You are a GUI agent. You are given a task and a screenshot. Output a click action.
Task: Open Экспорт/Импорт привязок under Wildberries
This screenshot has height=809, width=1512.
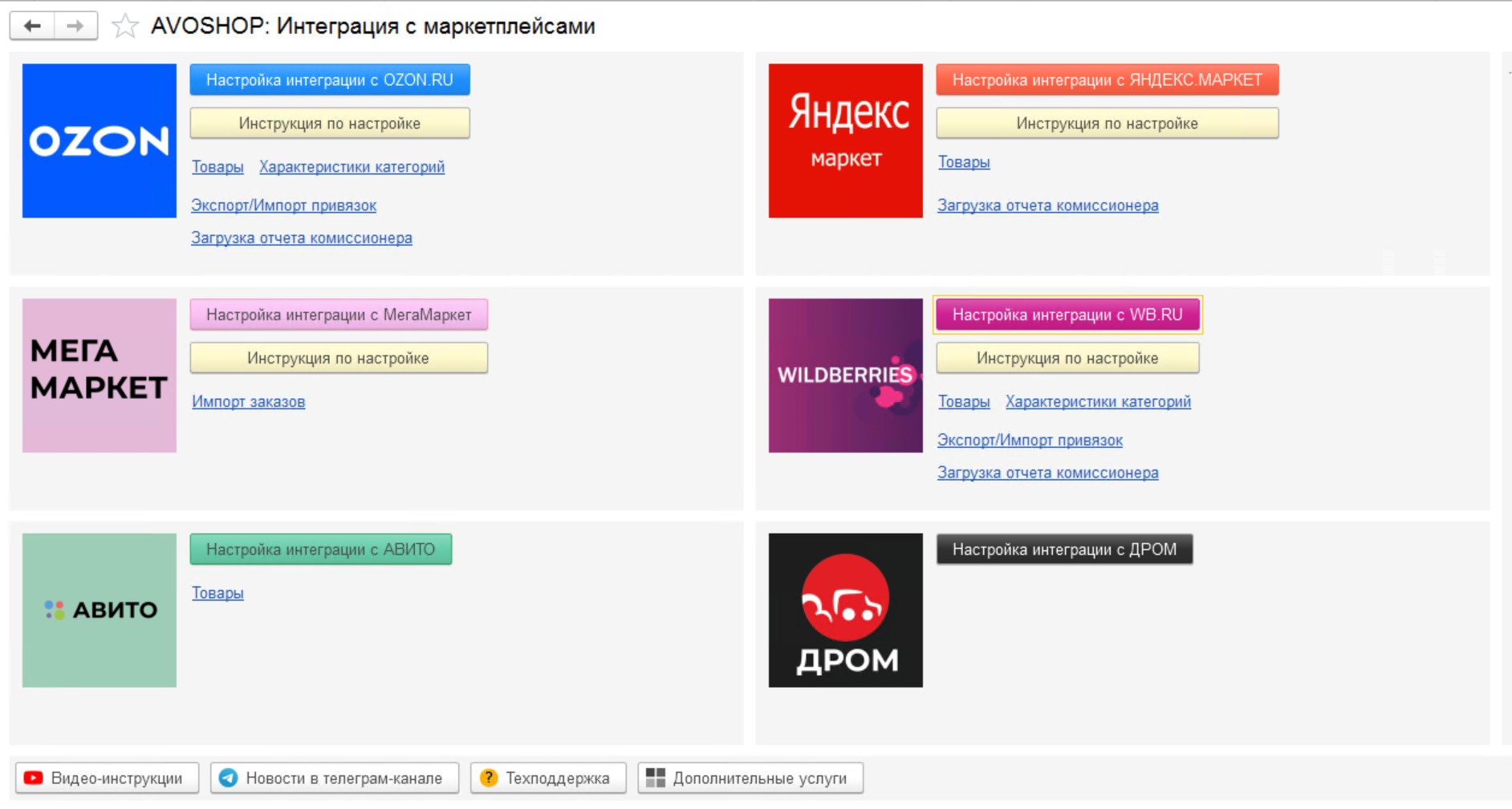(x=1030, y=440)
